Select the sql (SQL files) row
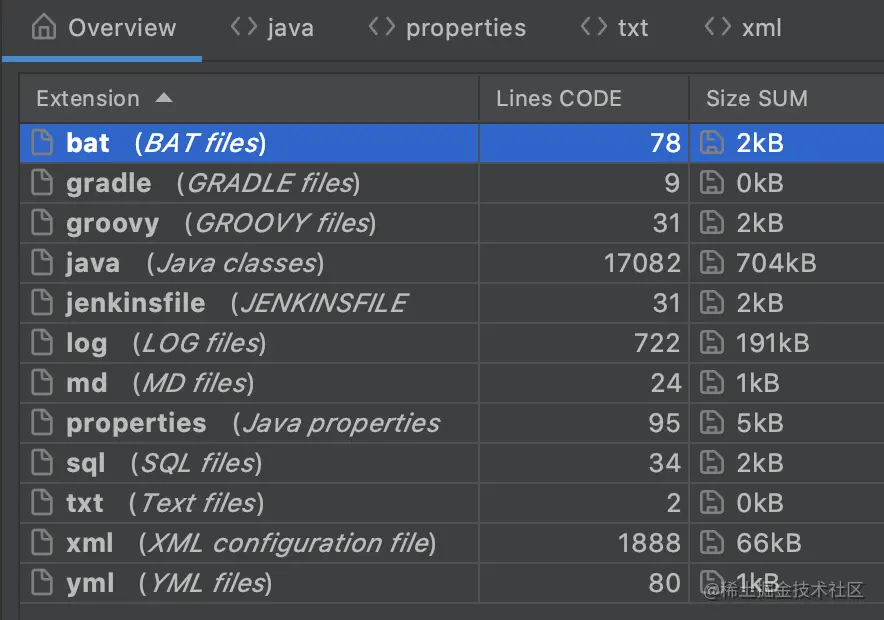 [452, 463]
